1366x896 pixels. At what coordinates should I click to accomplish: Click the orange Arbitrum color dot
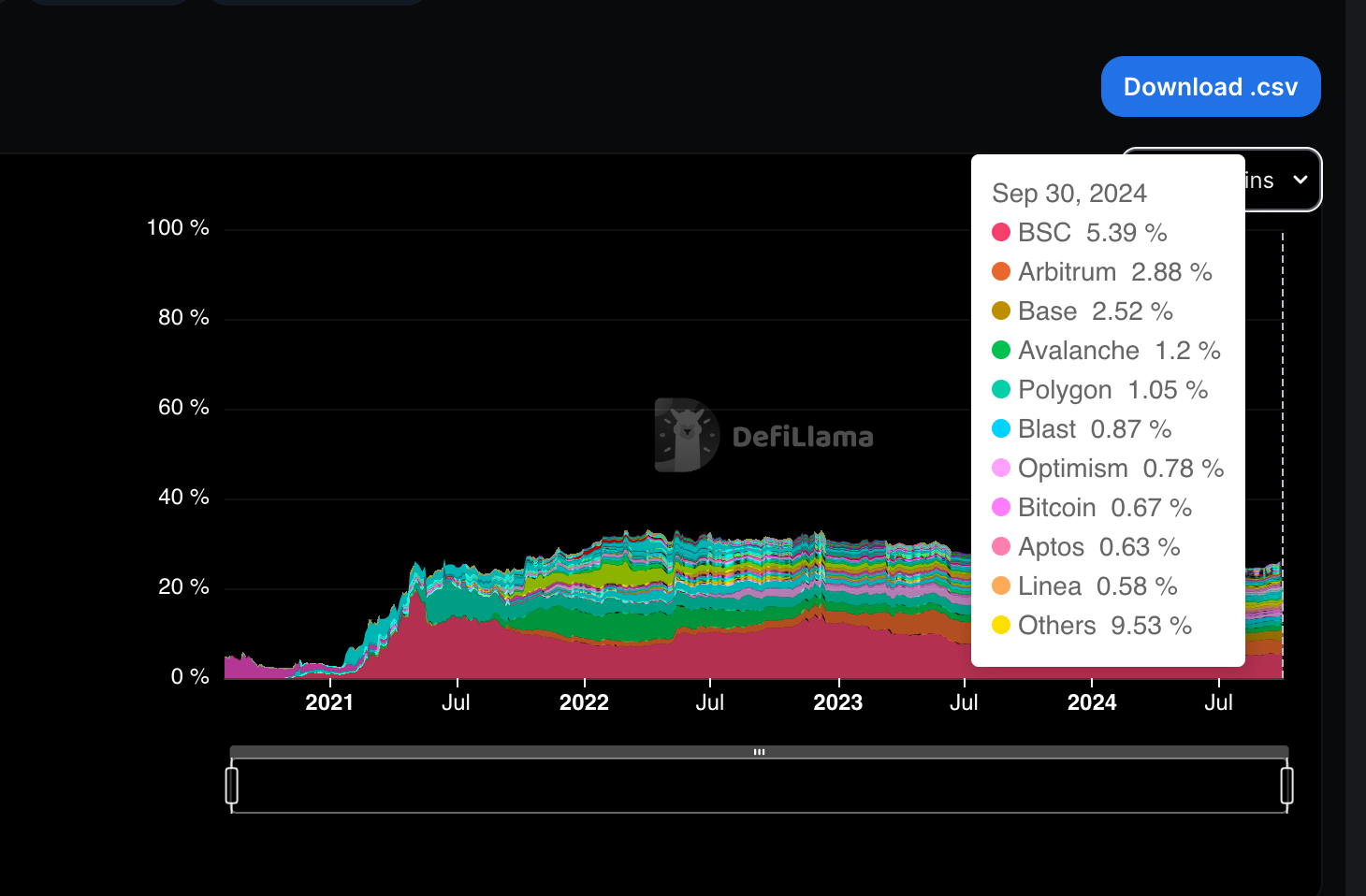pos(1001,271)
